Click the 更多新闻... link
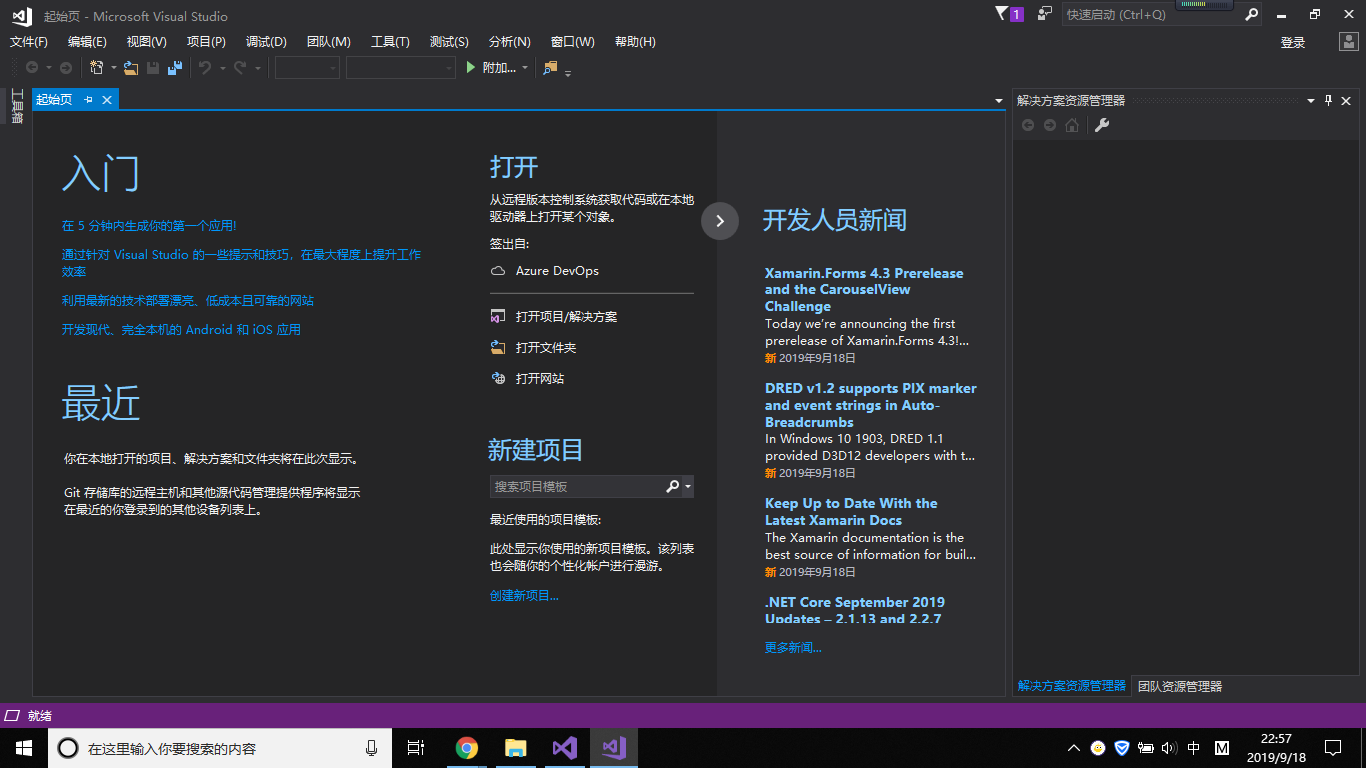Viewport: 1366px width, 768px height. click(x=793, y=648)
